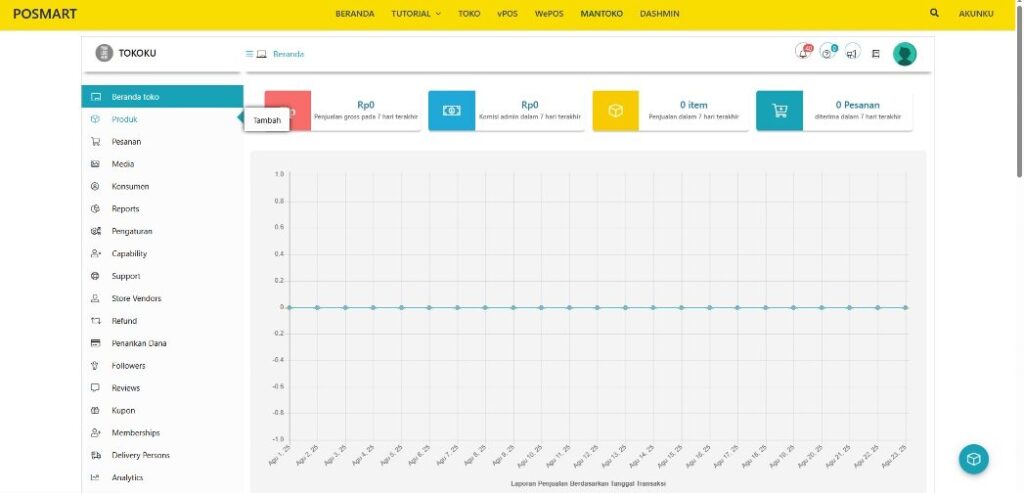Click the floating teal box button

click(x=973, y=459)
